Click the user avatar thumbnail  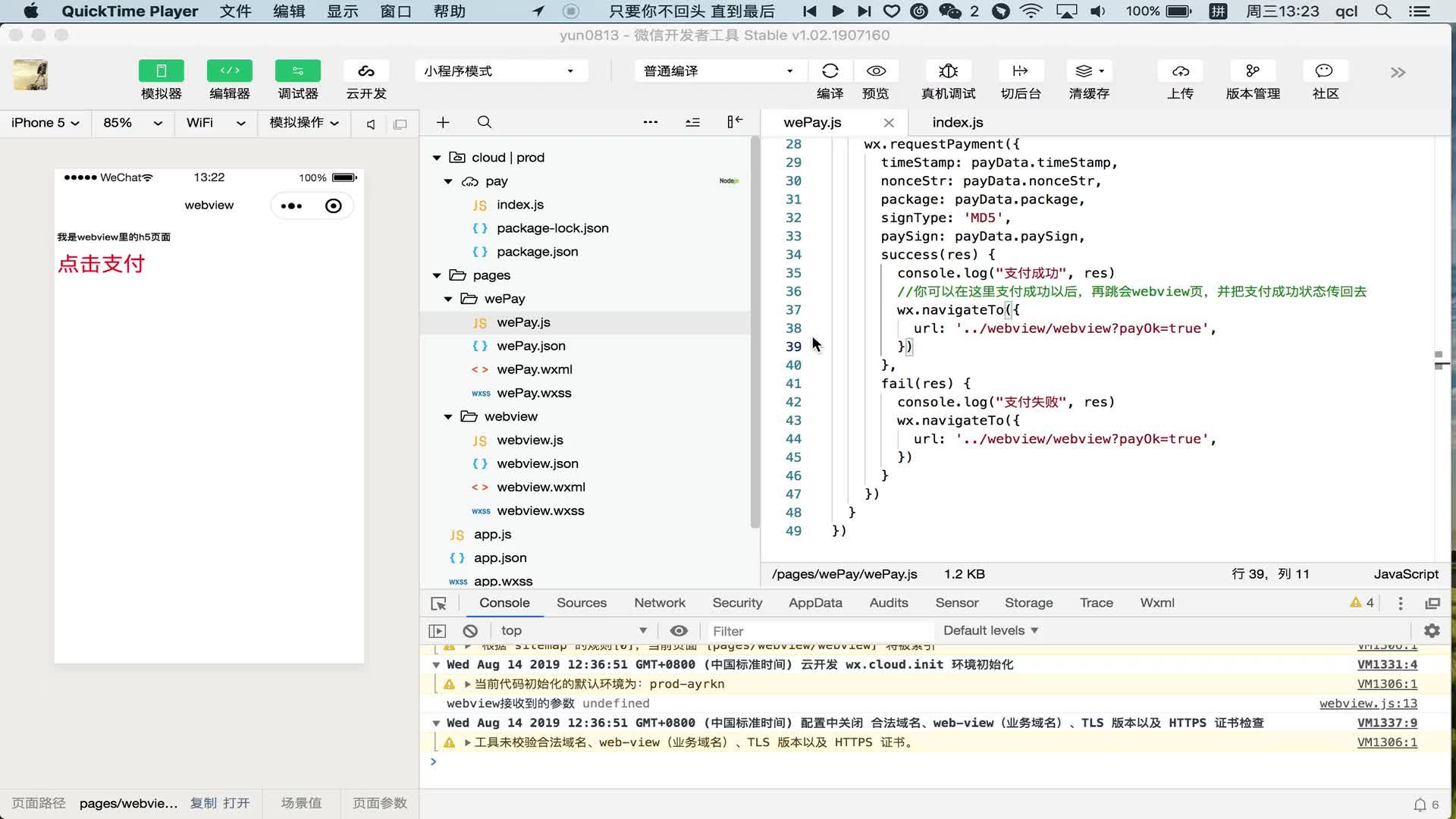click(x=30, y=75)
